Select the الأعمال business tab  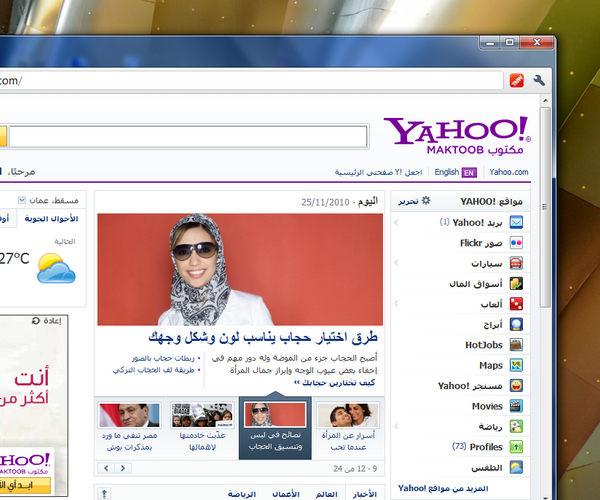[x=285, y=494]
